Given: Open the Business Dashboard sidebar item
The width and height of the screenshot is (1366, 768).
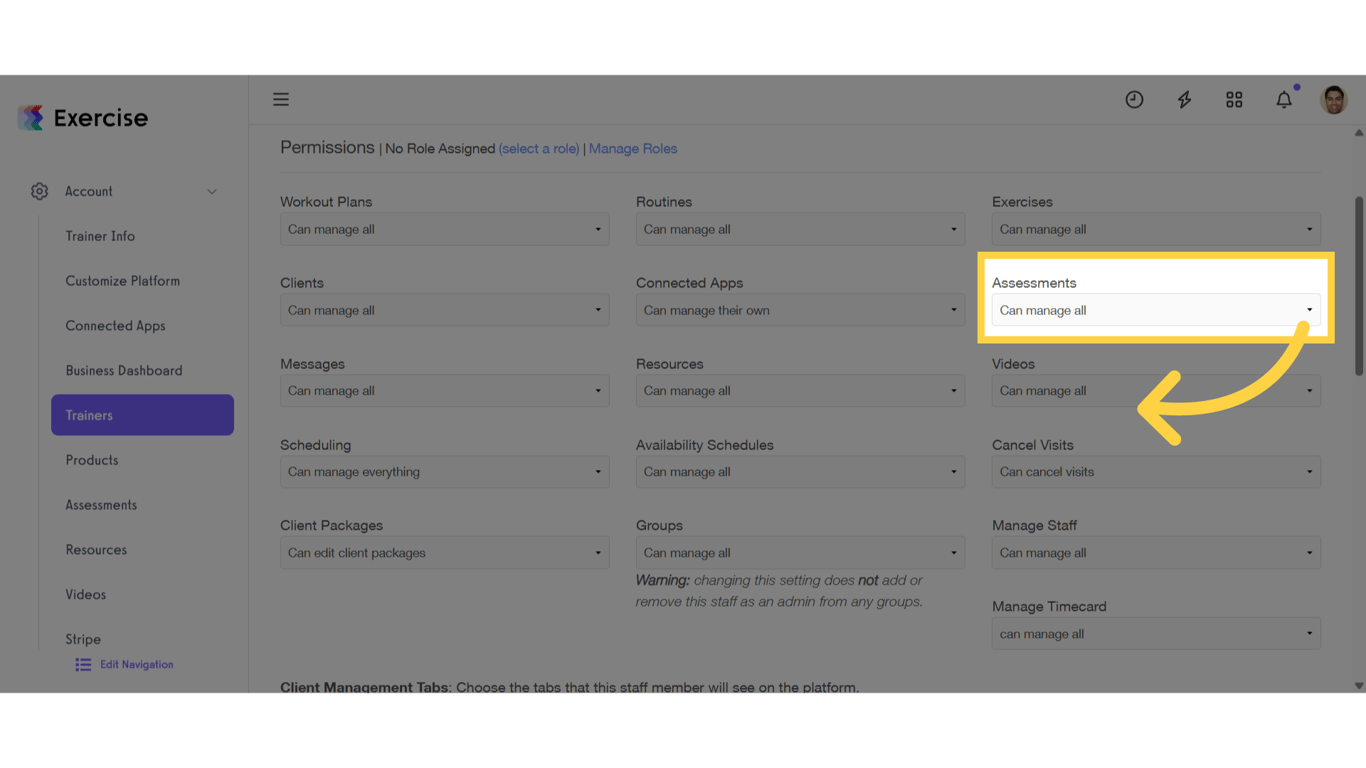Looking at the screenshot, I should click(124, 370).
